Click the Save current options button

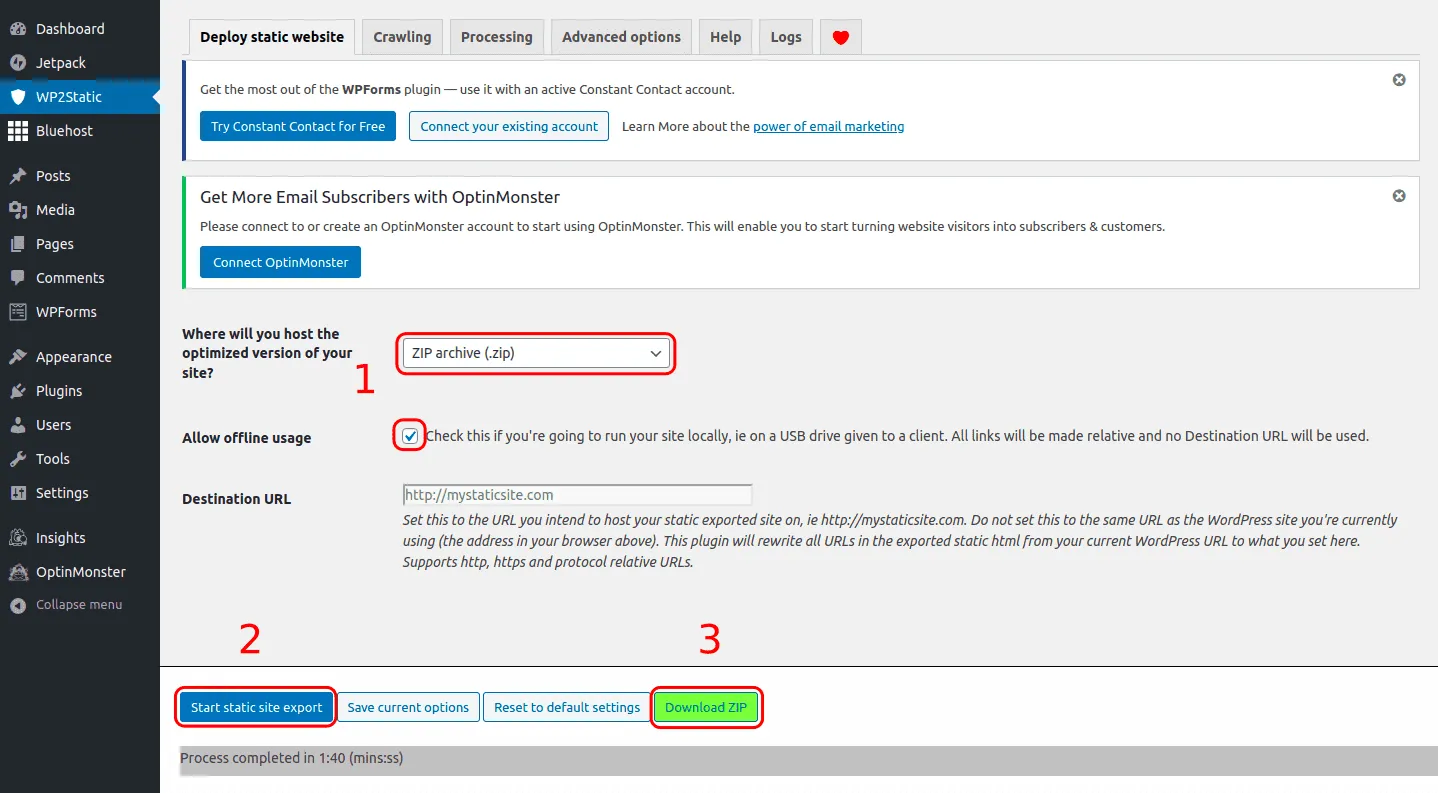(x=408, y=707)
